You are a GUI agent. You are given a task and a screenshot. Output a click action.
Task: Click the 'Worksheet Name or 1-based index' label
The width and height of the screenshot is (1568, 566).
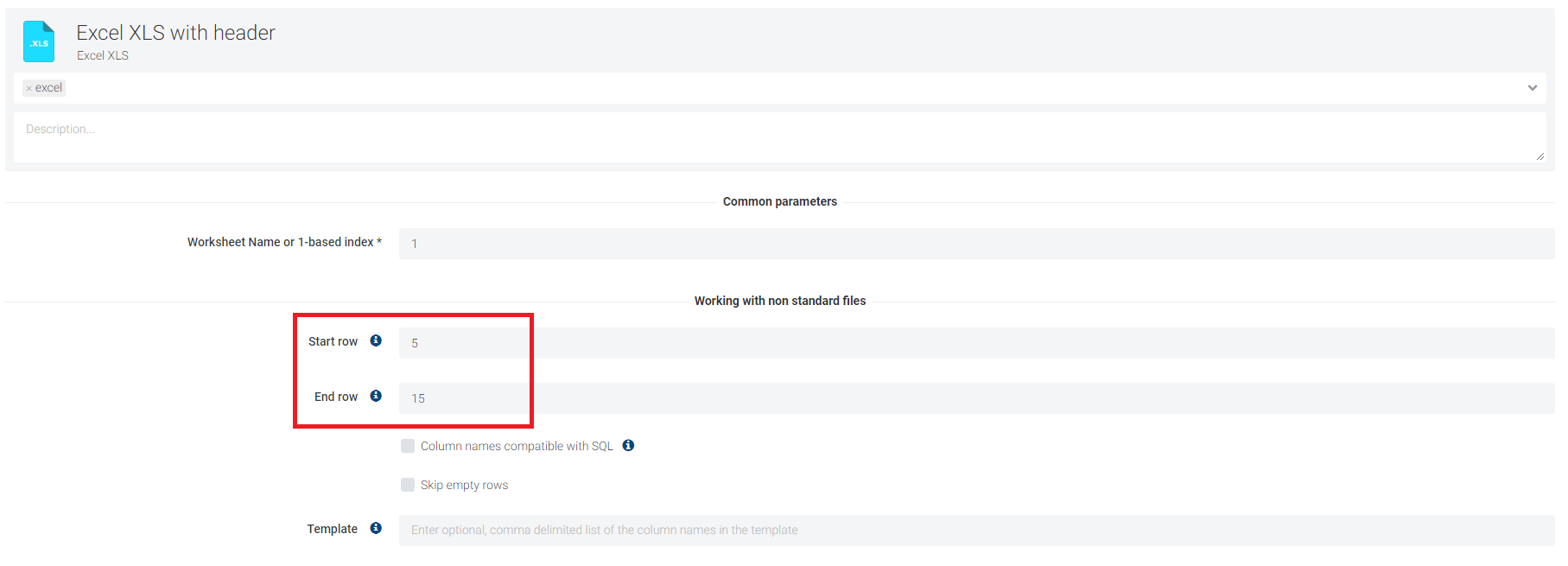pyautogui.click(x=280, y=242)
